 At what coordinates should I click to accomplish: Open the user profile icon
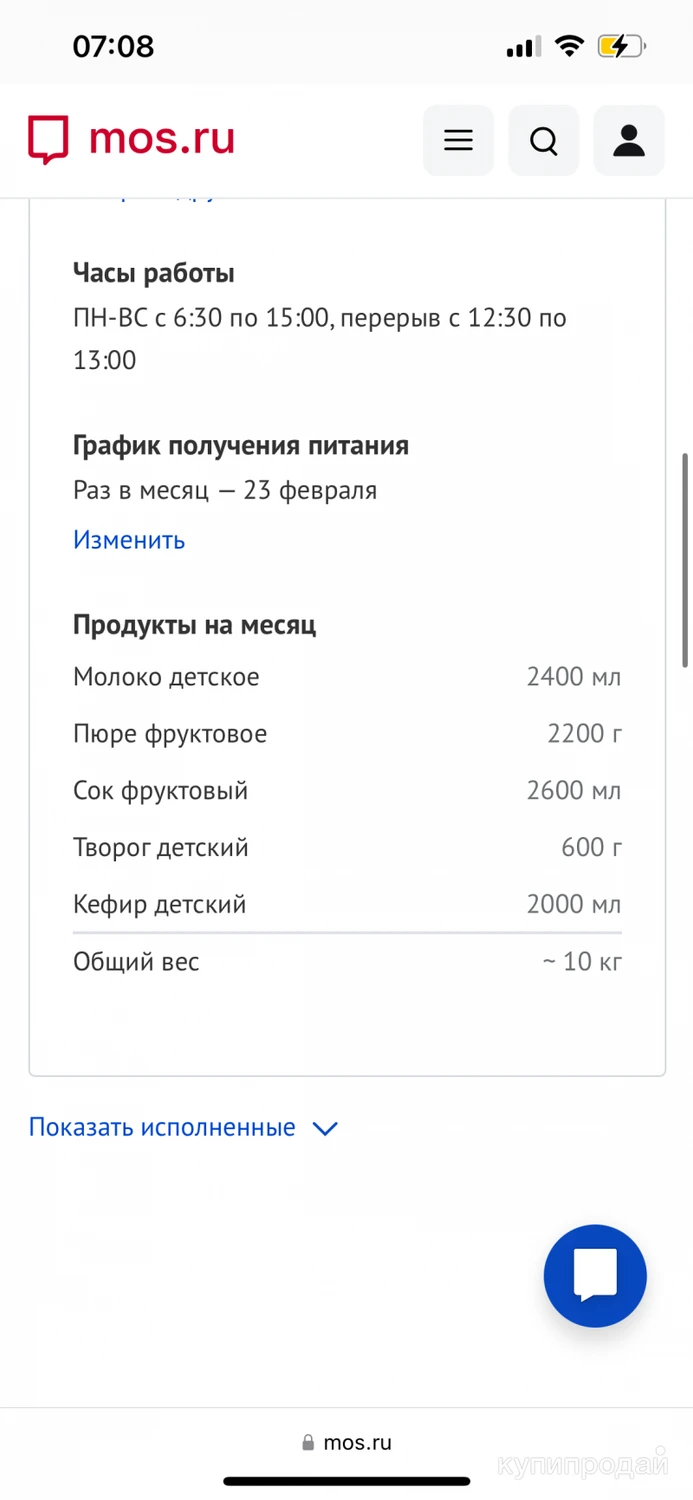629,141
